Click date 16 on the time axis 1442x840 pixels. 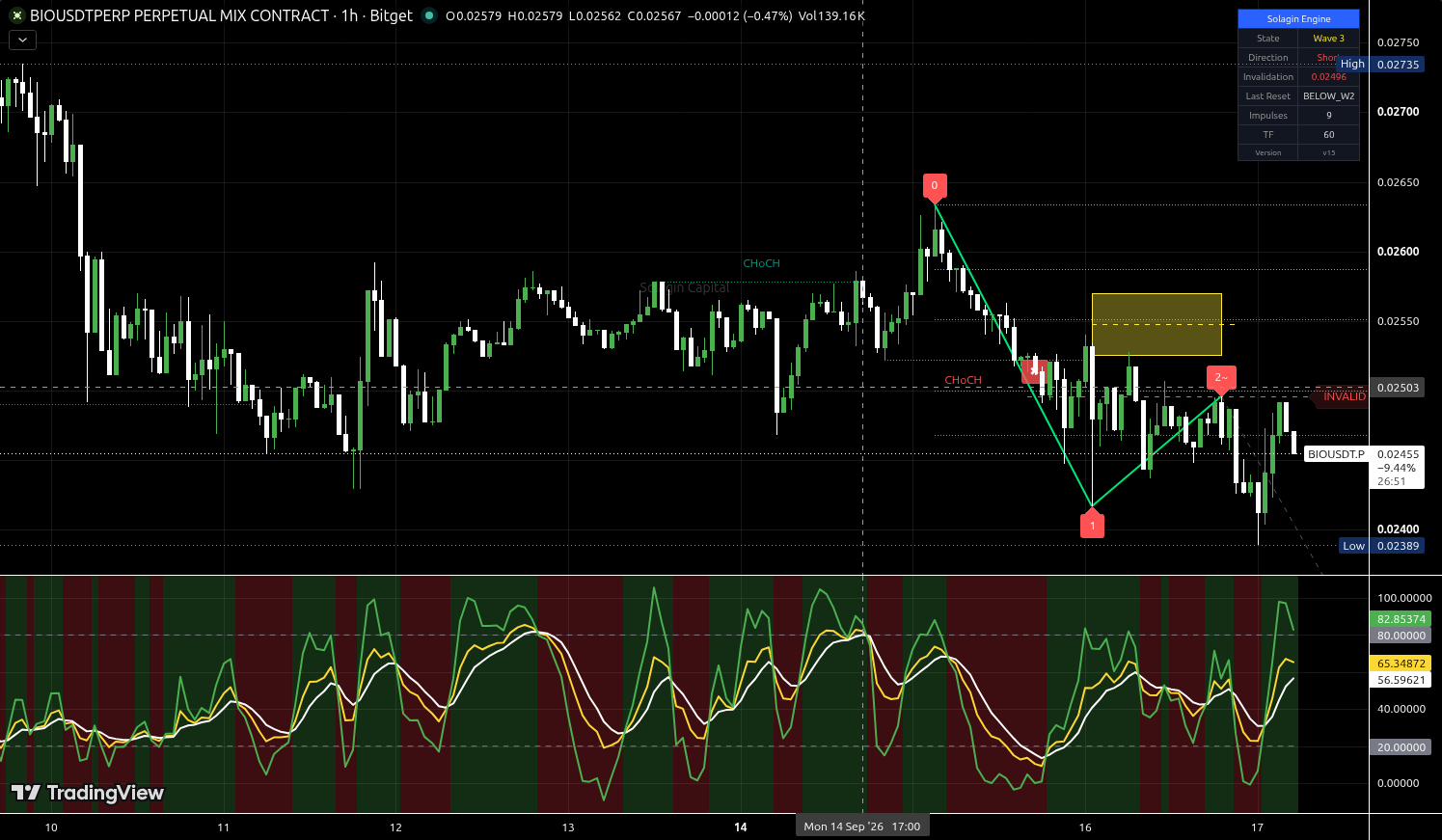(x=1085, y=827)
